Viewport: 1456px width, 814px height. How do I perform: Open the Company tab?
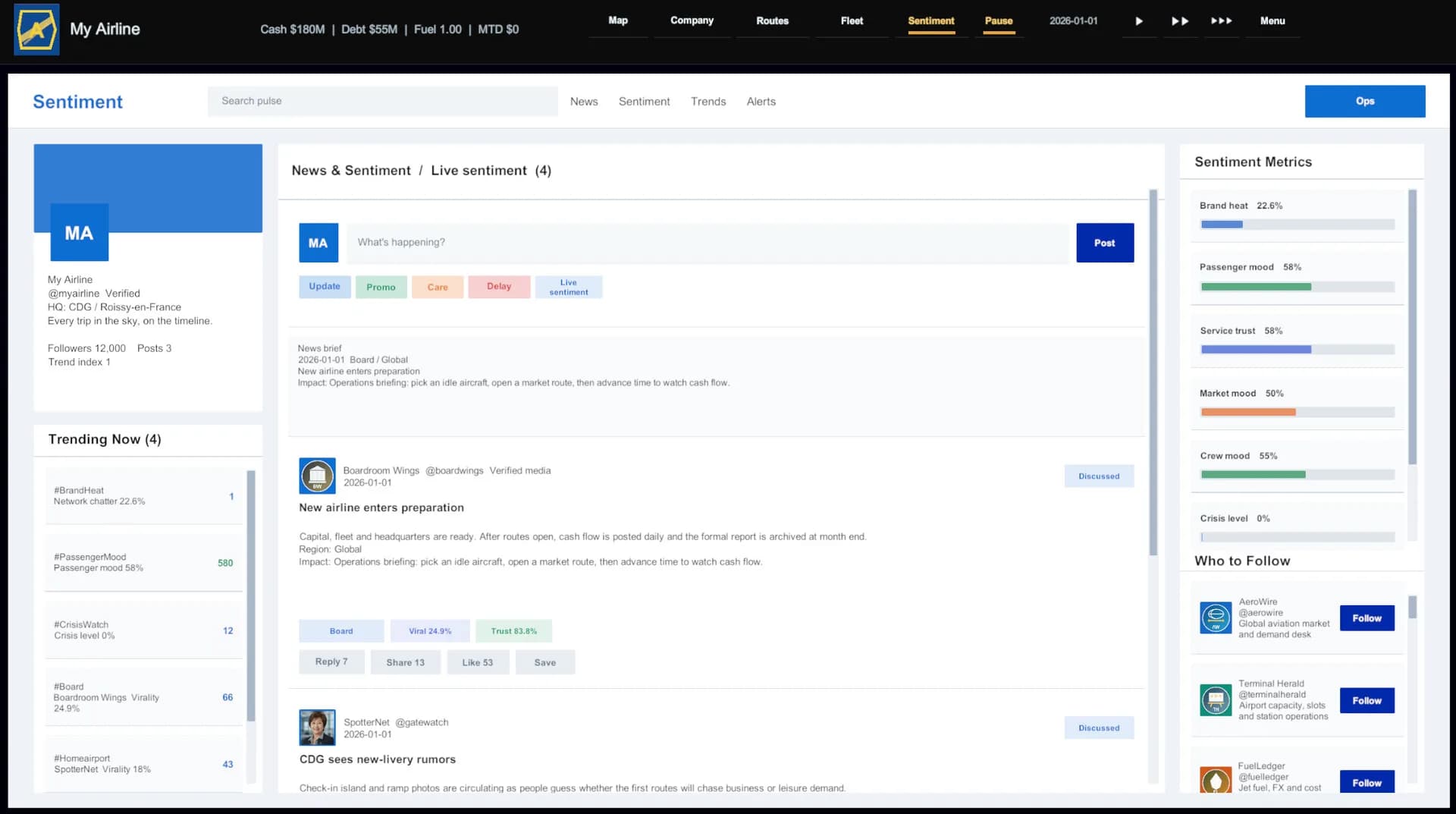pyautogui.click(x=692, y=21)
